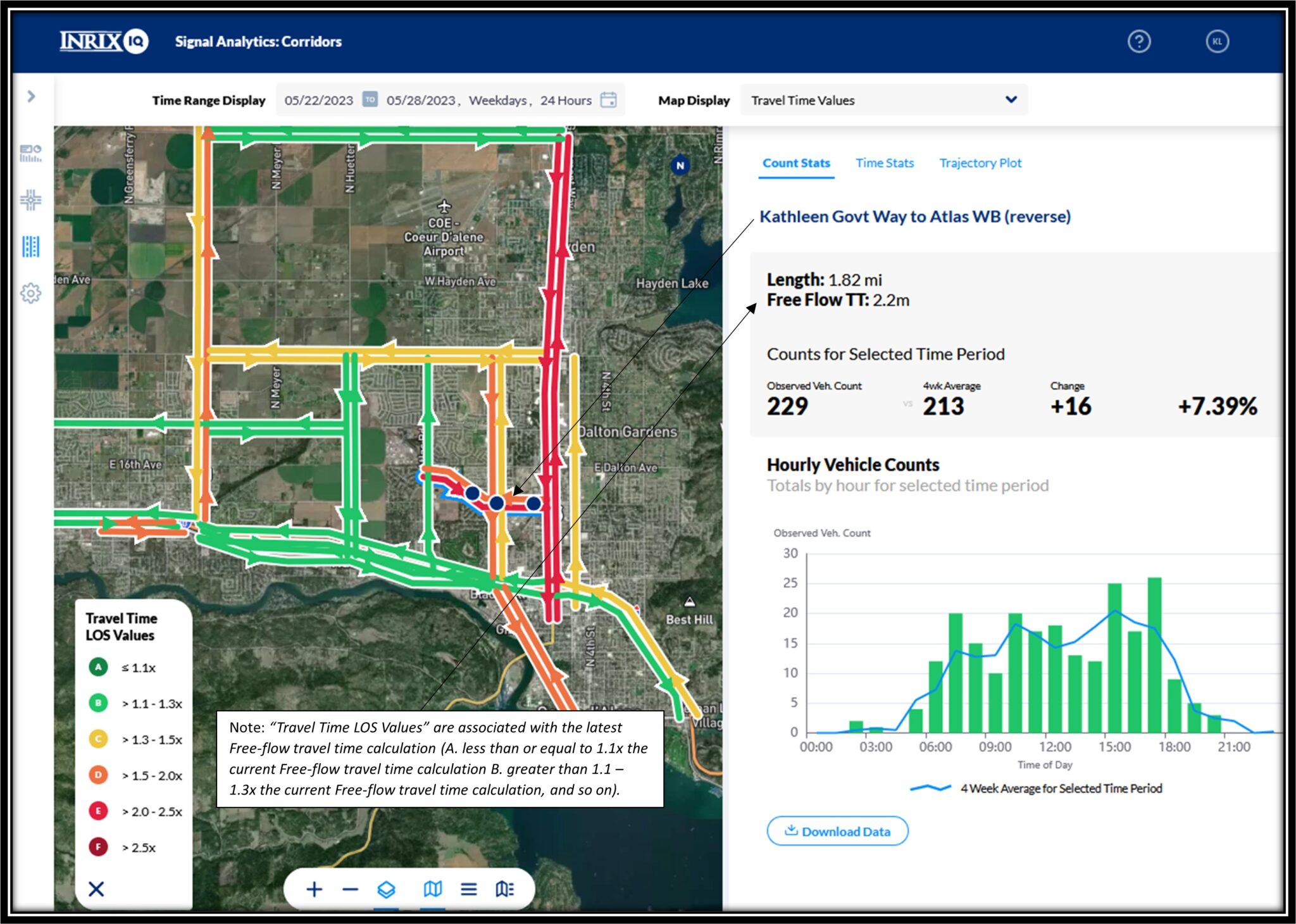
Task: Zoom in using the map plus icon
Action: (x=315, y=889)
